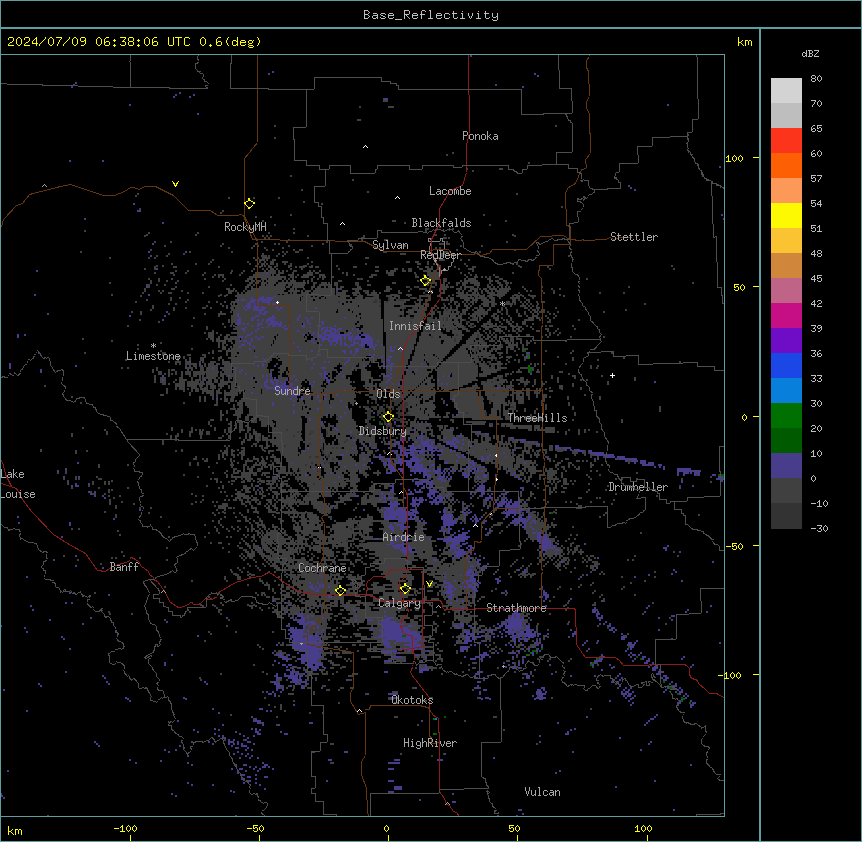This screenshot has width=862, height=842.
Task: Click the km unit label at bottom left
Action: pyautogui.click(x=15, y=830)
